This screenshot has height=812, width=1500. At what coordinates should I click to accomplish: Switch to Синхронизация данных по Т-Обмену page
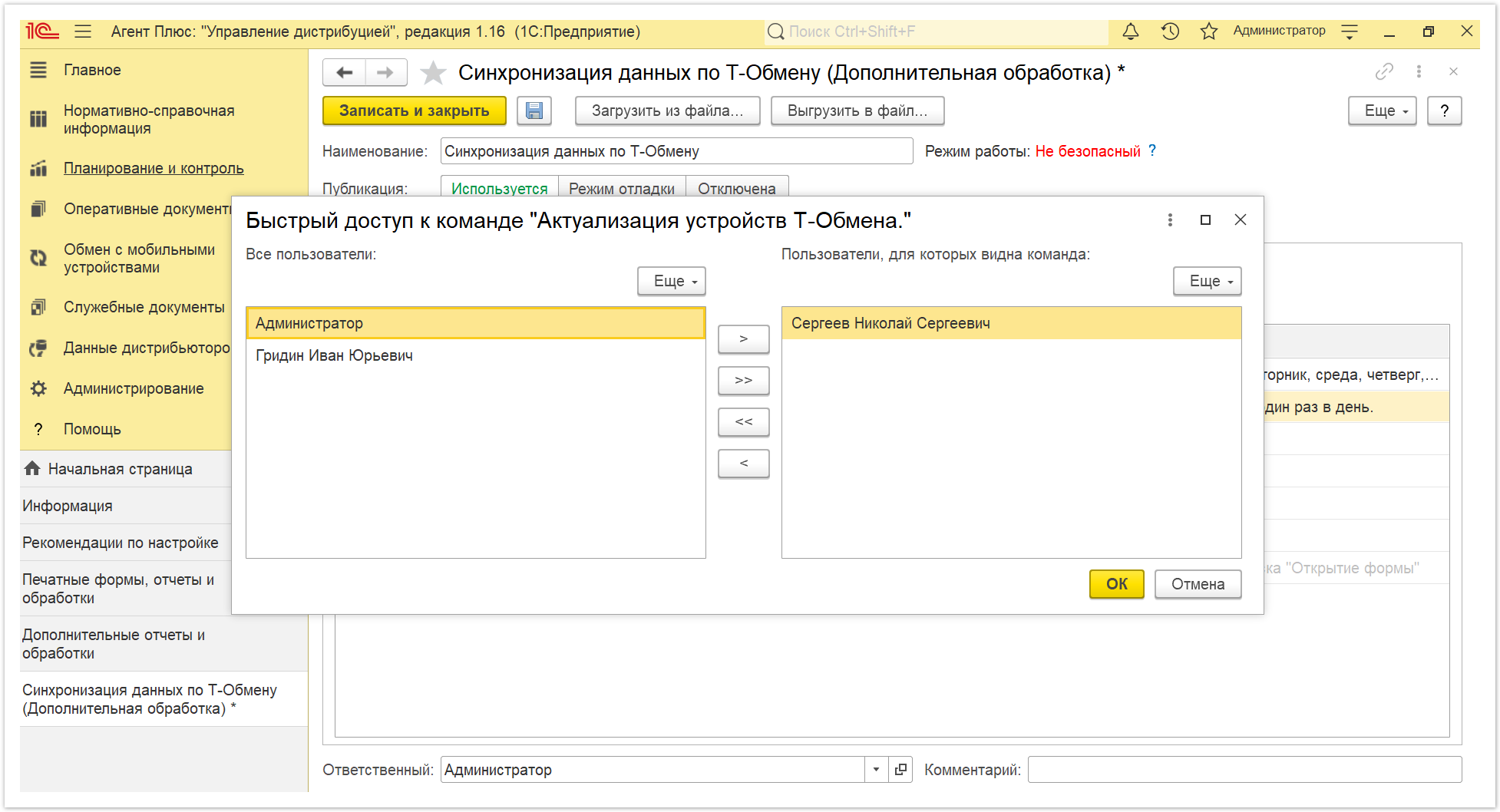164,699
